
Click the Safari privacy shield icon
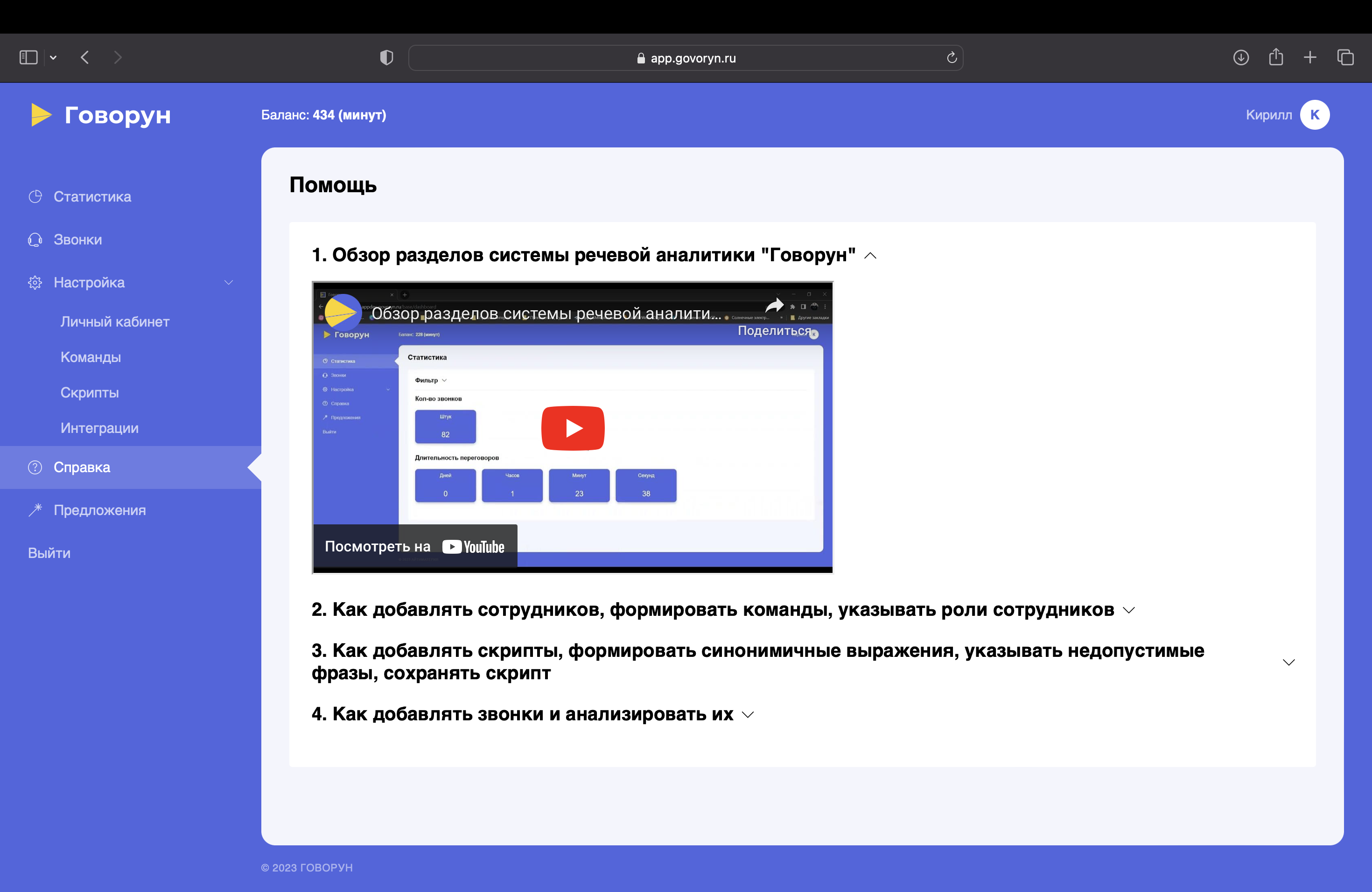(x=386, y=58)
